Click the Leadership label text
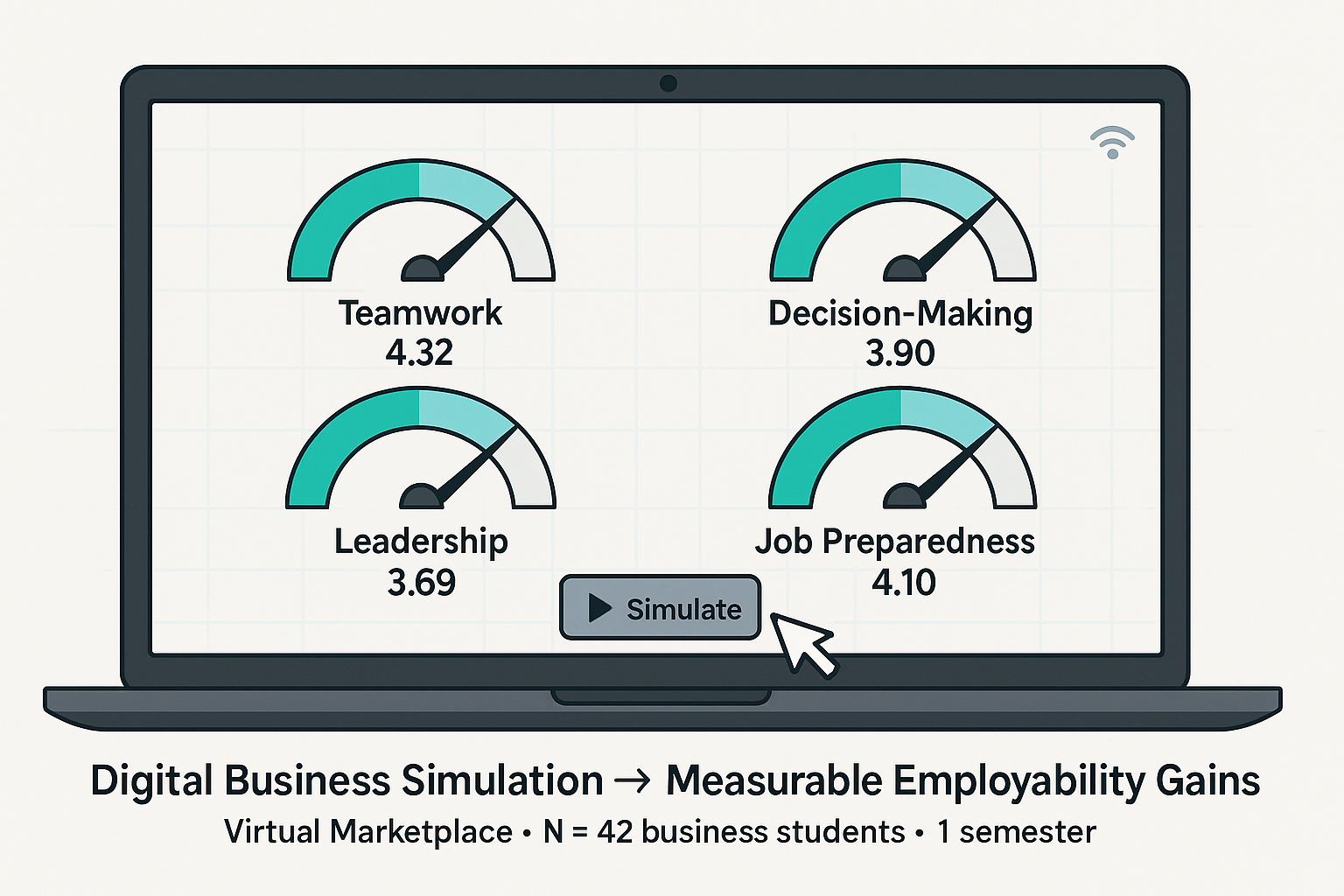This screenshot has height=896, width=1344. [x=421, y=542]
